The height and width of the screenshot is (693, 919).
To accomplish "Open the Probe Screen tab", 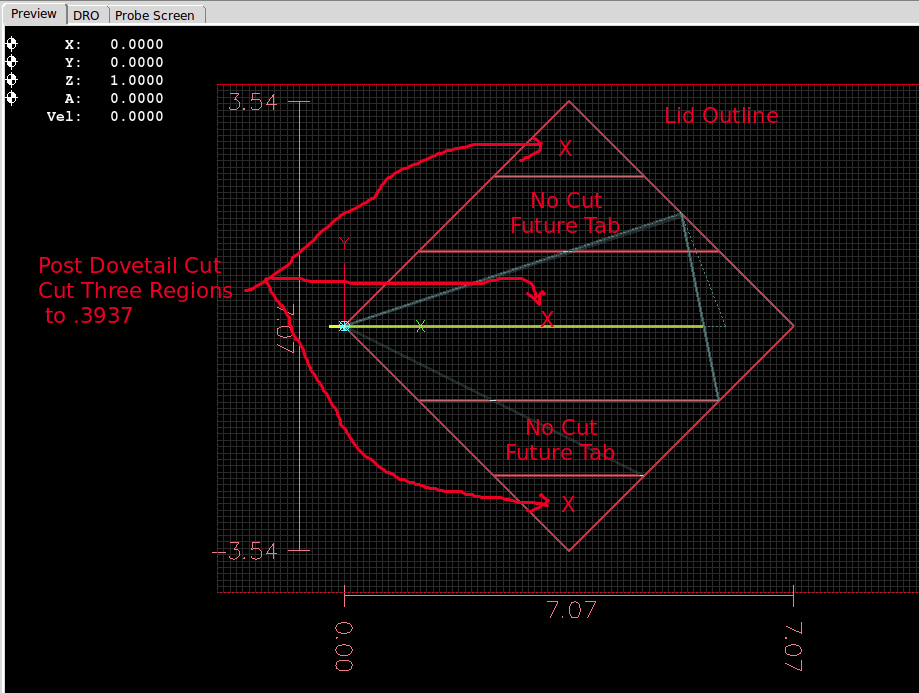I will tap(154, 16).
